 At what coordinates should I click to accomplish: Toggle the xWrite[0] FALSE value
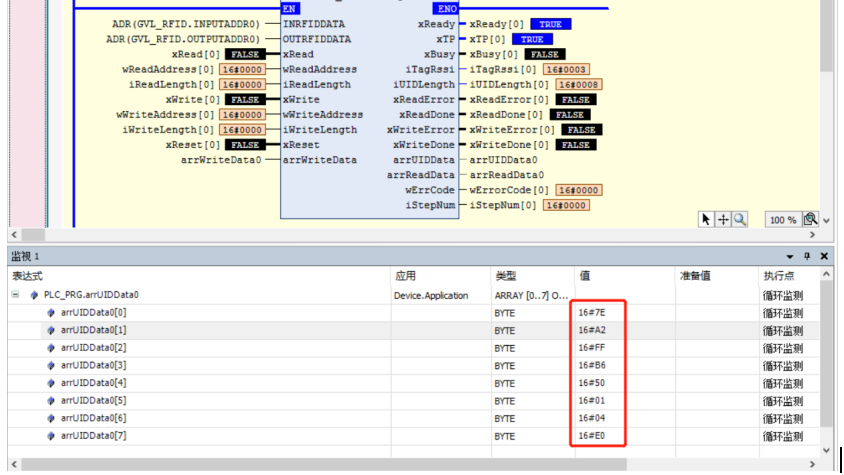[244, 100]
